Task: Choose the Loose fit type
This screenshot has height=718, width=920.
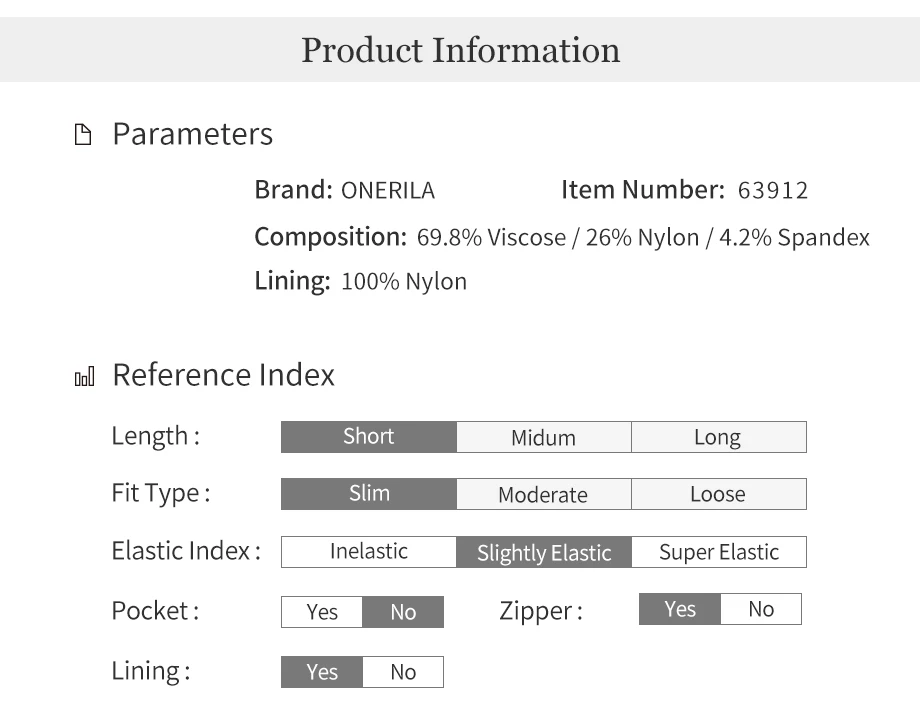Action: coord(719,494)
